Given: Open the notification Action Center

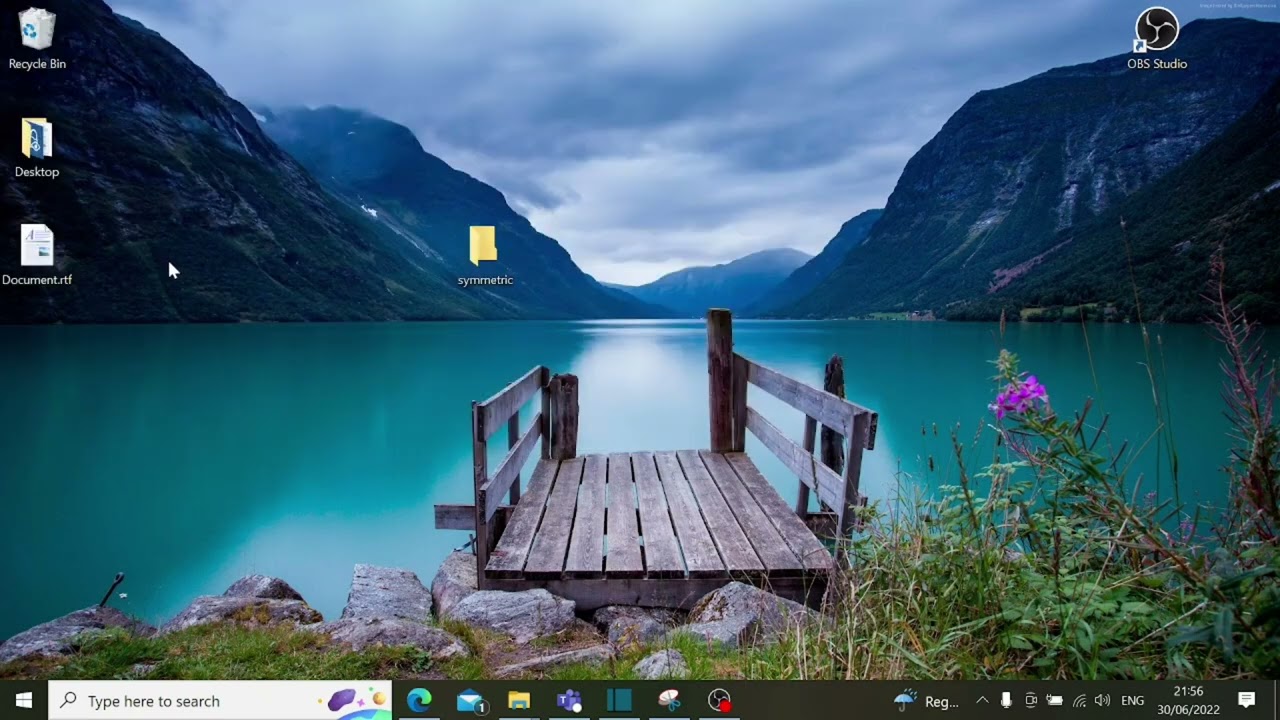Looking at the screenshot, I should pos(1246,701).
